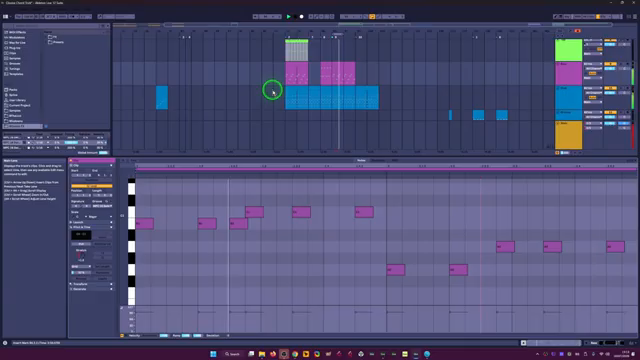Screen dimensions: 640x360
Task: Click the Stop button in transport
Action: coord(295,17)
